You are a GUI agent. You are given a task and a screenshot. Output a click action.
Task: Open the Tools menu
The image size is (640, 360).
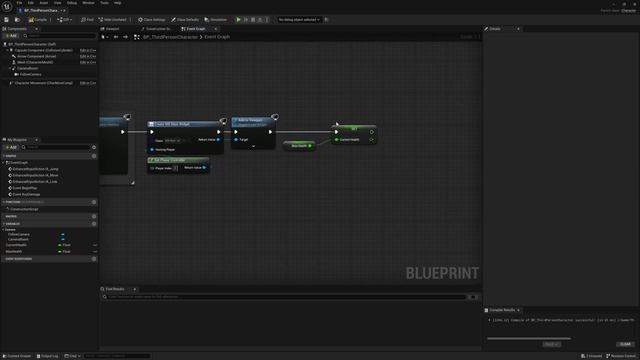104,3
